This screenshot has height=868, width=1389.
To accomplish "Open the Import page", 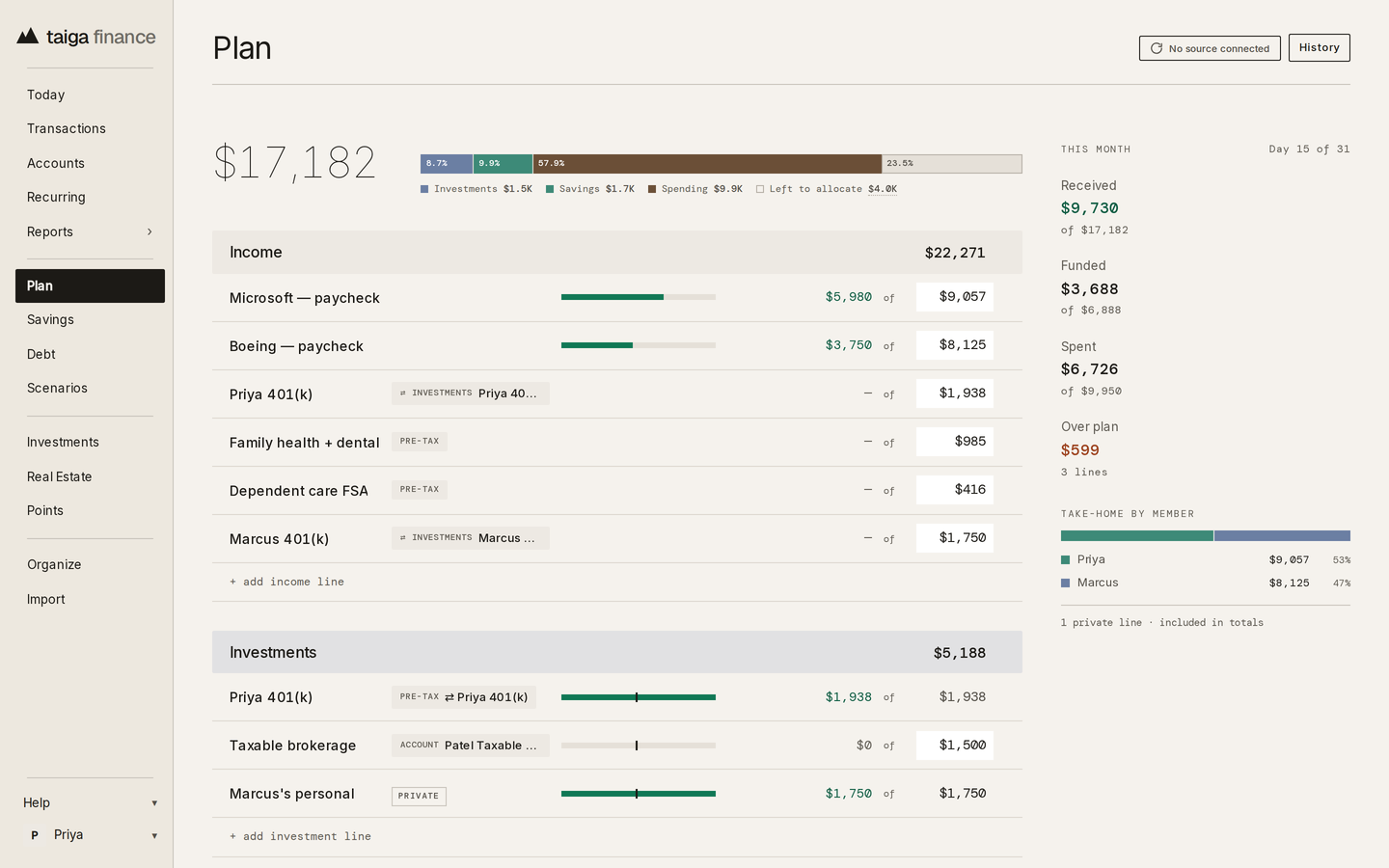I will 90,599.
